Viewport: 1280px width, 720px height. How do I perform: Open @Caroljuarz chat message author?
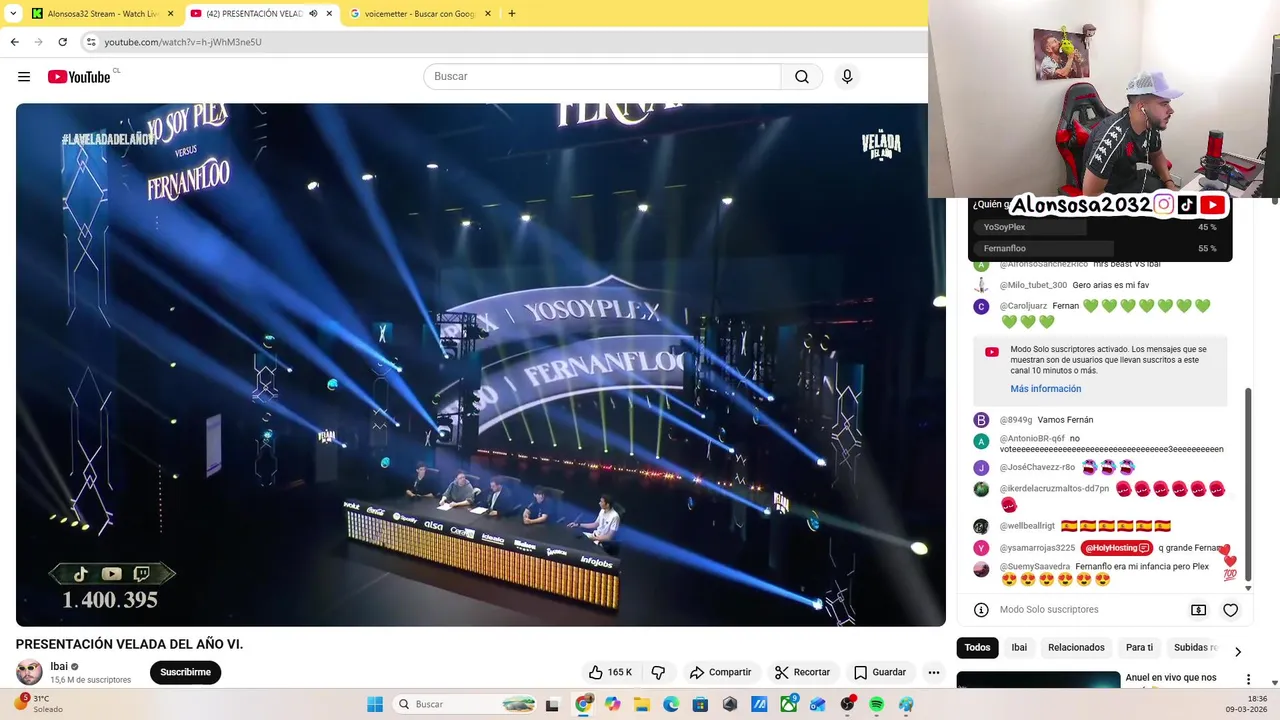click(x=1023, y=306)
